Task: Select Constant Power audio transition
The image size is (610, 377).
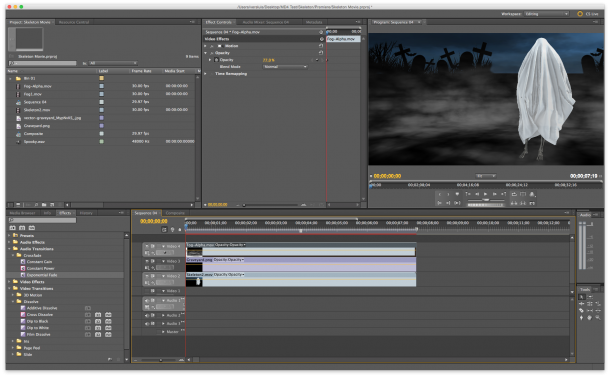Action: (x=40, y=268)
